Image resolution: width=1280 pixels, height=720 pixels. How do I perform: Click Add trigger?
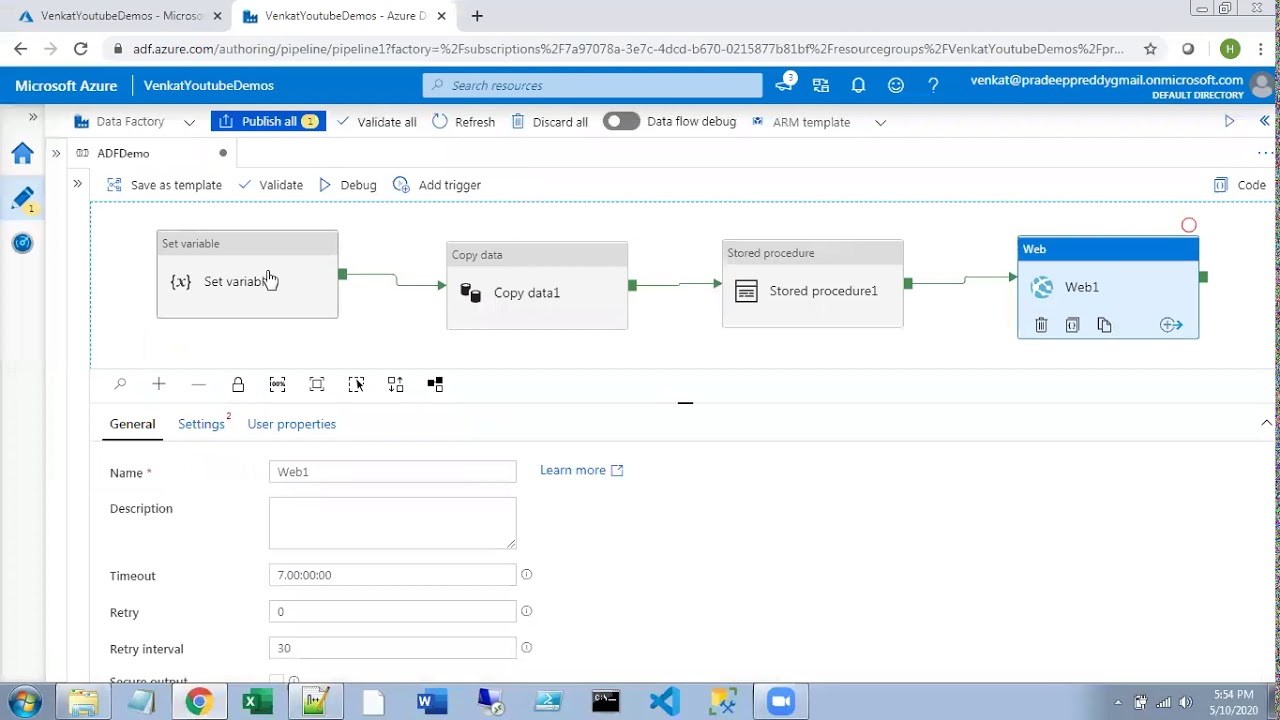437,185
